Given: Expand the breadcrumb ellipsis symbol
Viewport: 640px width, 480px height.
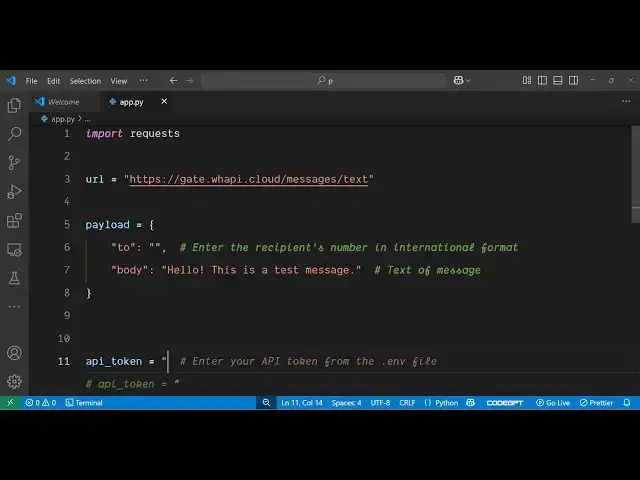Looking at the screenshot, I should (87, 119).
